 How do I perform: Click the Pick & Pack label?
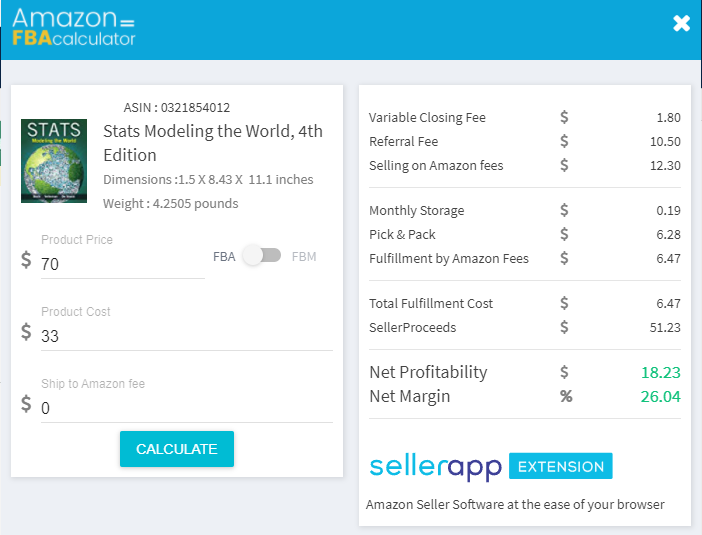click(402, 235)
